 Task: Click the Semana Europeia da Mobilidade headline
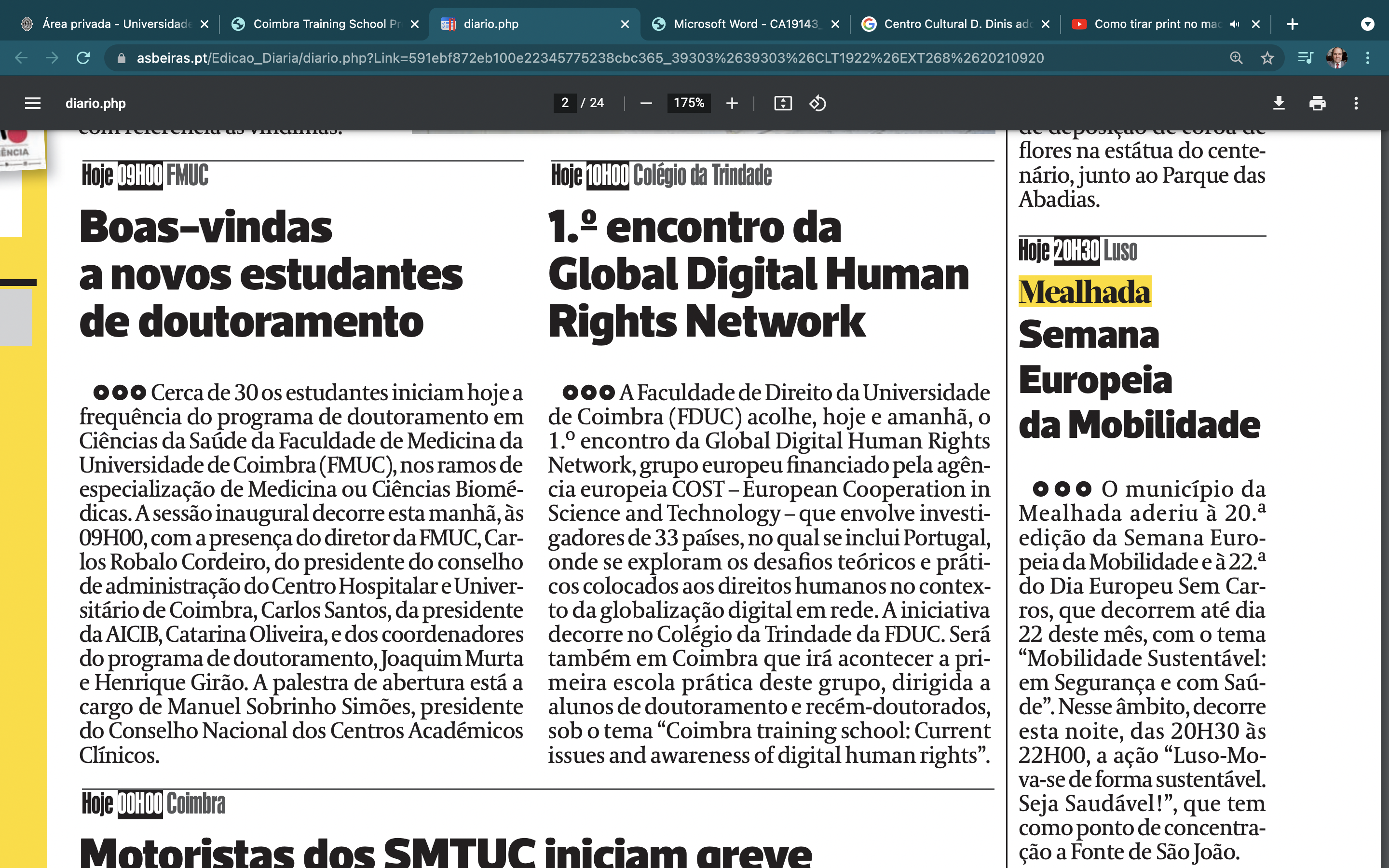[1139, 380]
